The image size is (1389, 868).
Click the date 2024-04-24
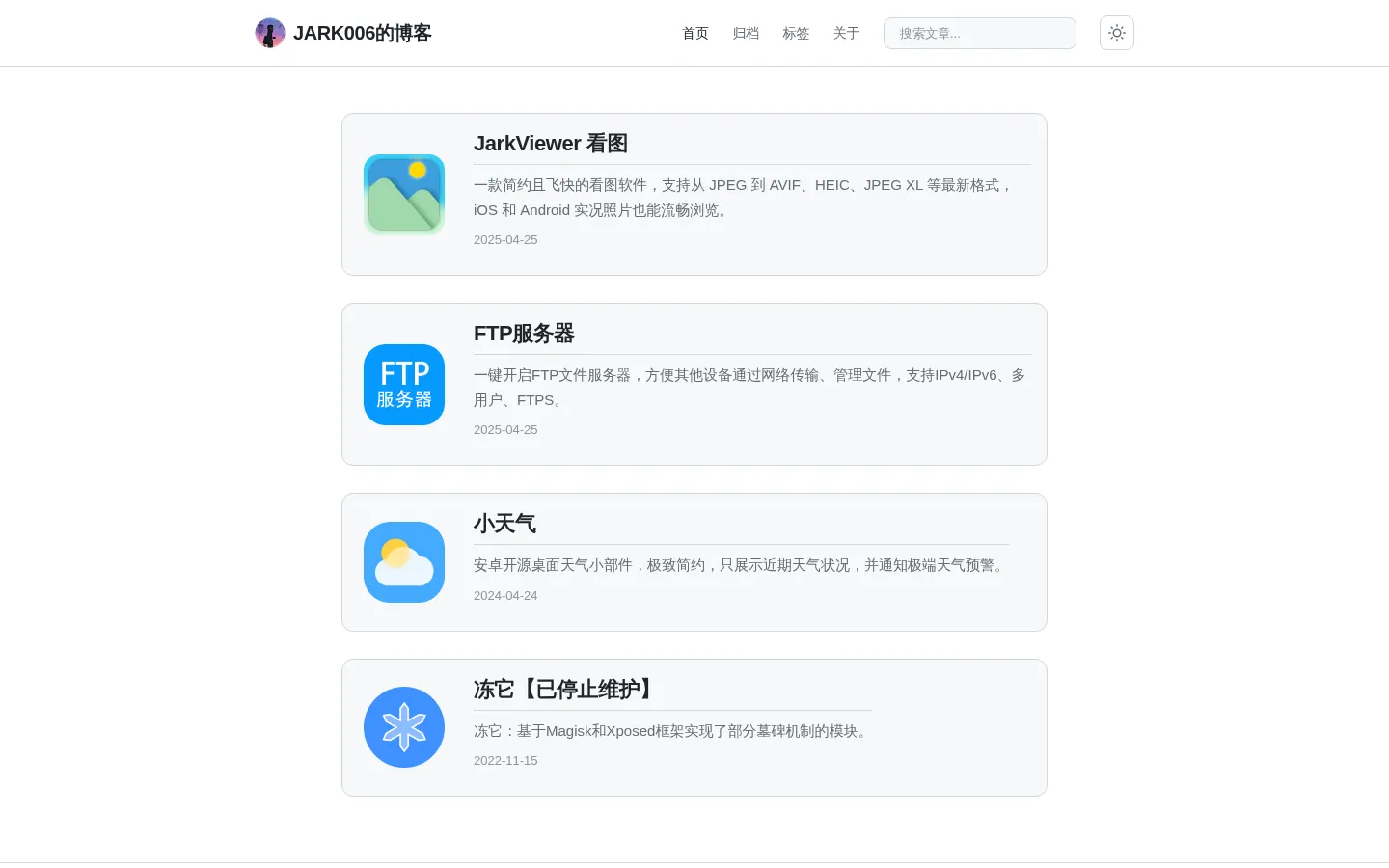505,596
